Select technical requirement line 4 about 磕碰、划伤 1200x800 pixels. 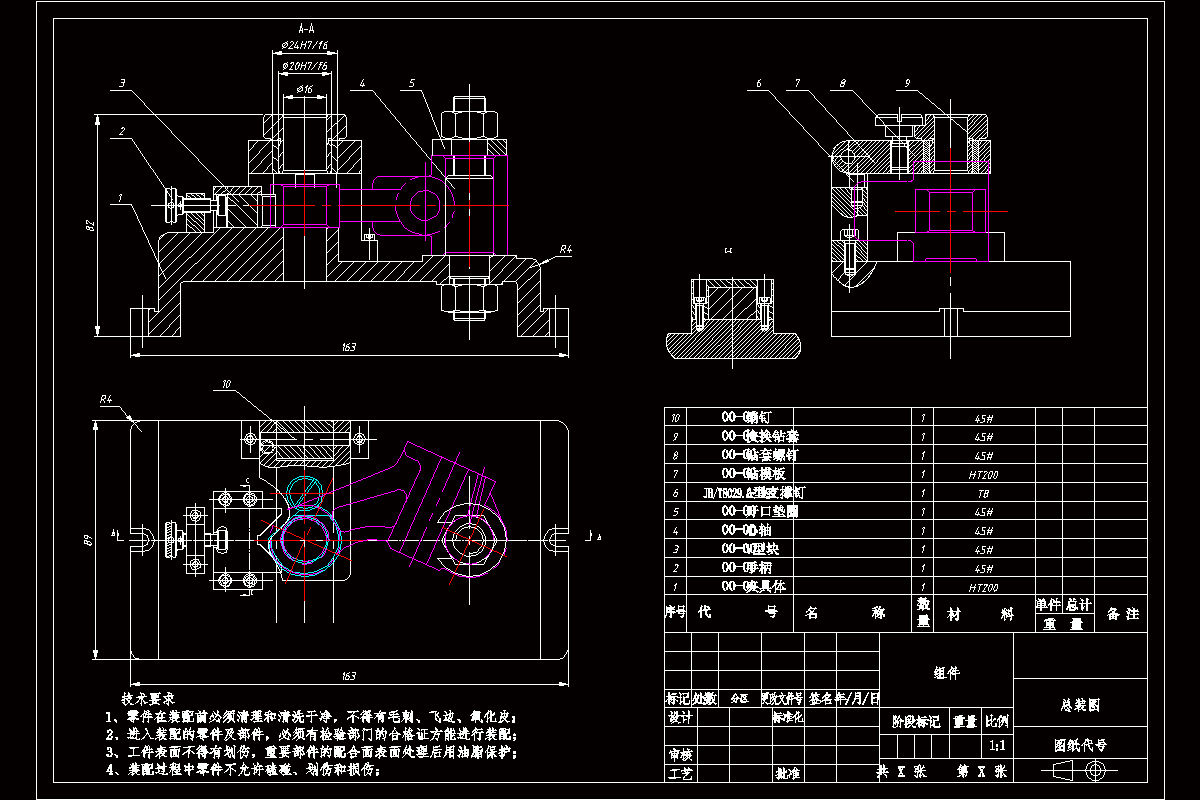(x=244, y=771)
